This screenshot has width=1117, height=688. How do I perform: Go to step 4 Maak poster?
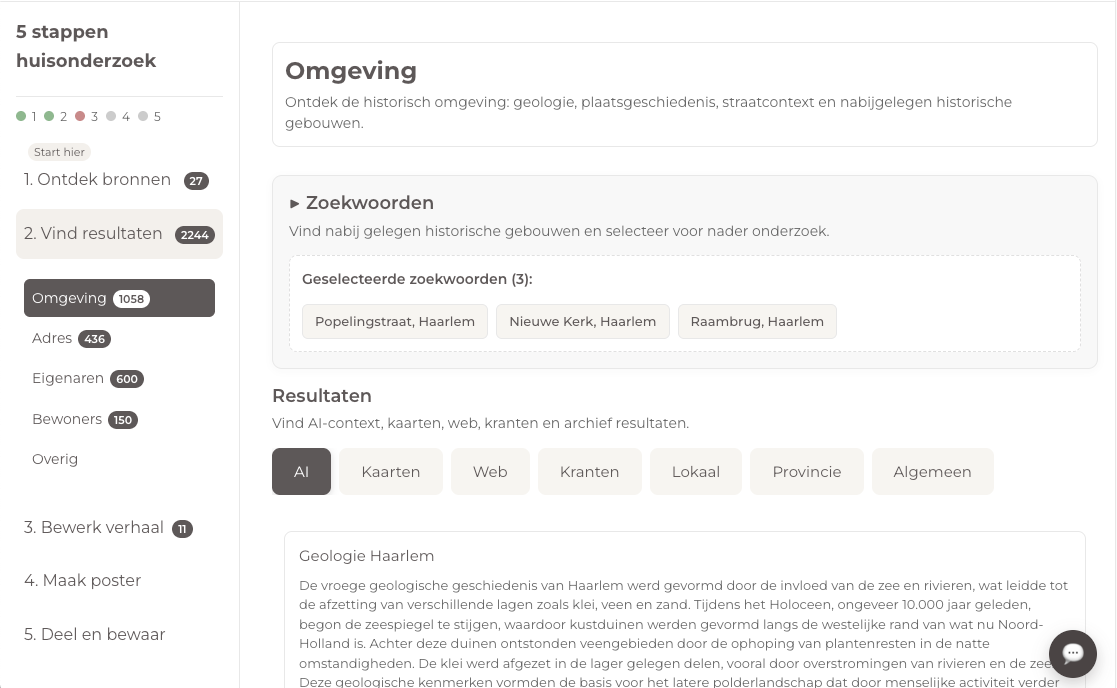pos(82,581)
